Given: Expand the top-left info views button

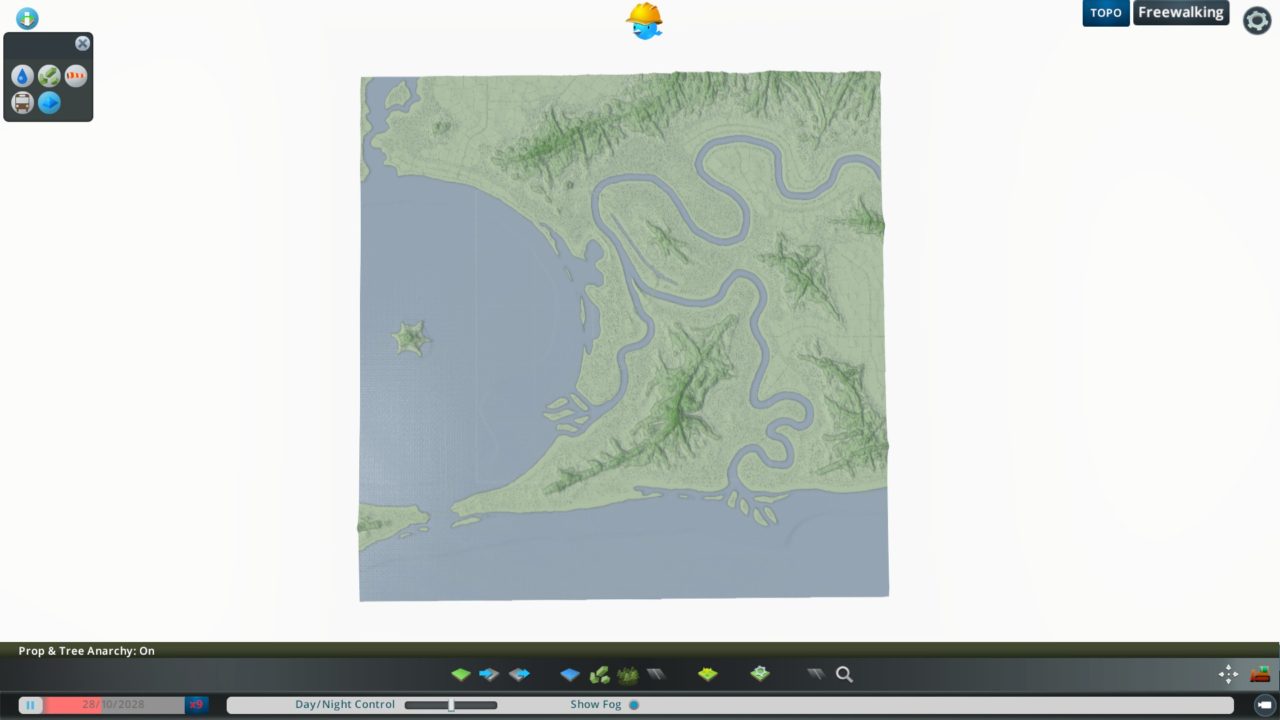Looking at the screenshot, I should coord(27,18).
